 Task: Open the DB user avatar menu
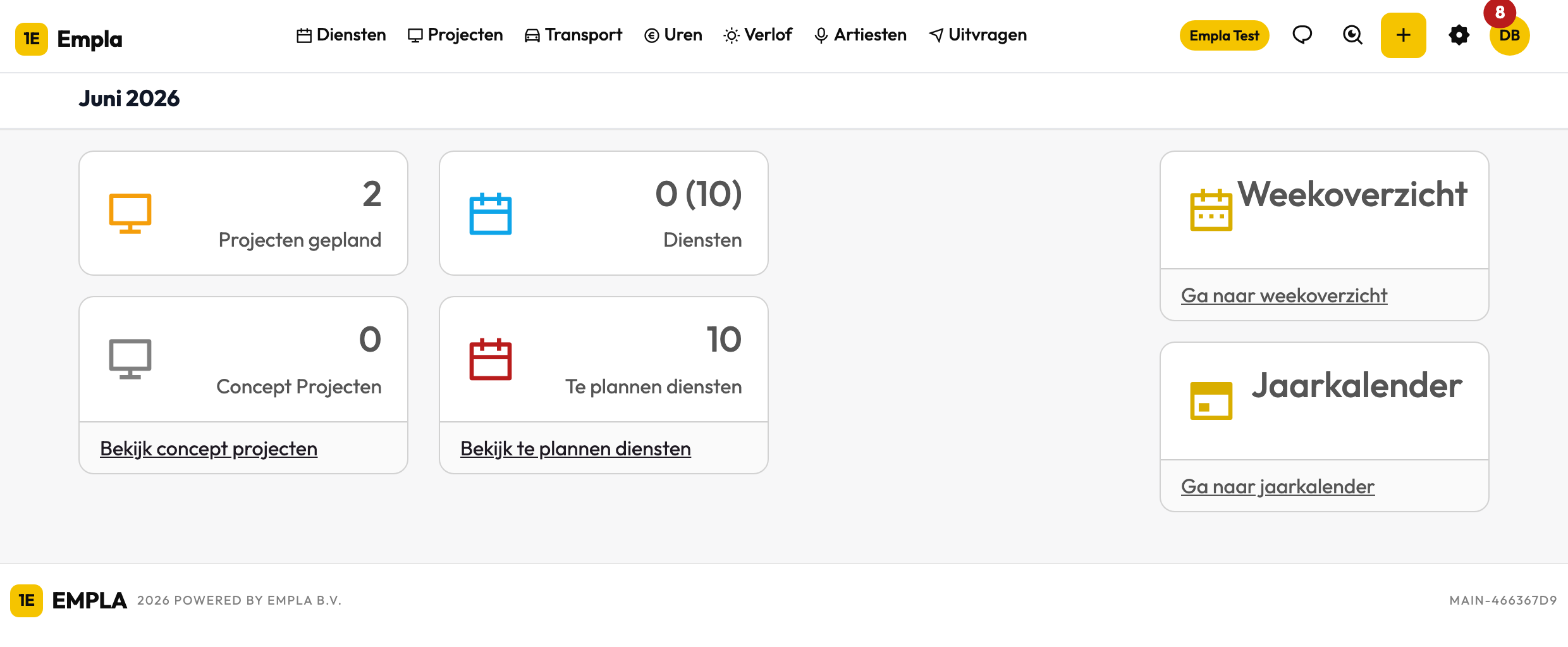point(1509,35)
